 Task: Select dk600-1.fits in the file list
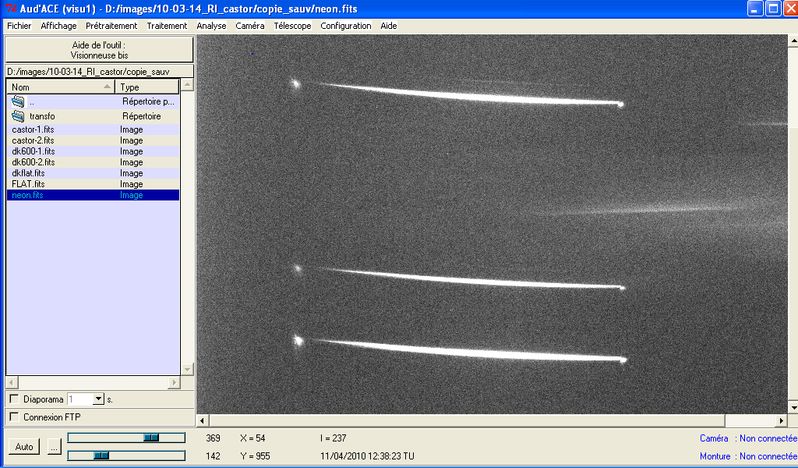(93, 152)
